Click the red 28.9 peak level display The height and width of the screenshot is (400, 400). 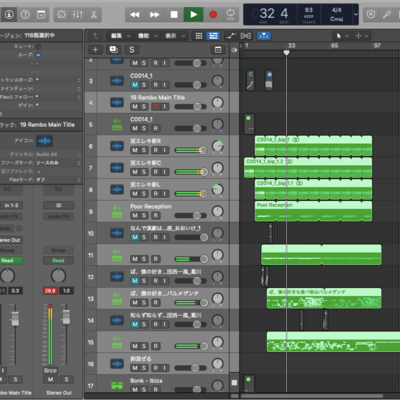[50, 291]
